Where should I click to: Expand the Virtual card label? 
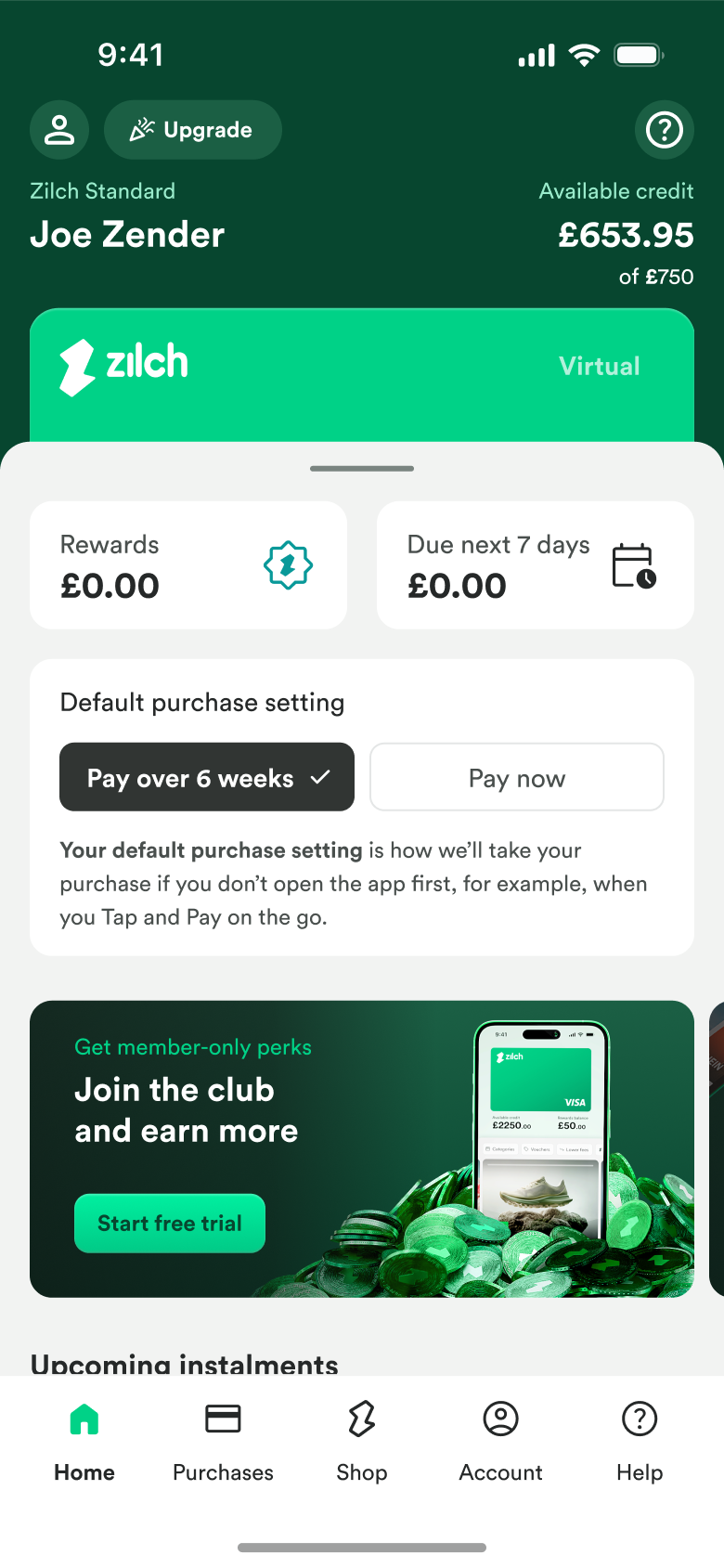(x=600, y=366)
